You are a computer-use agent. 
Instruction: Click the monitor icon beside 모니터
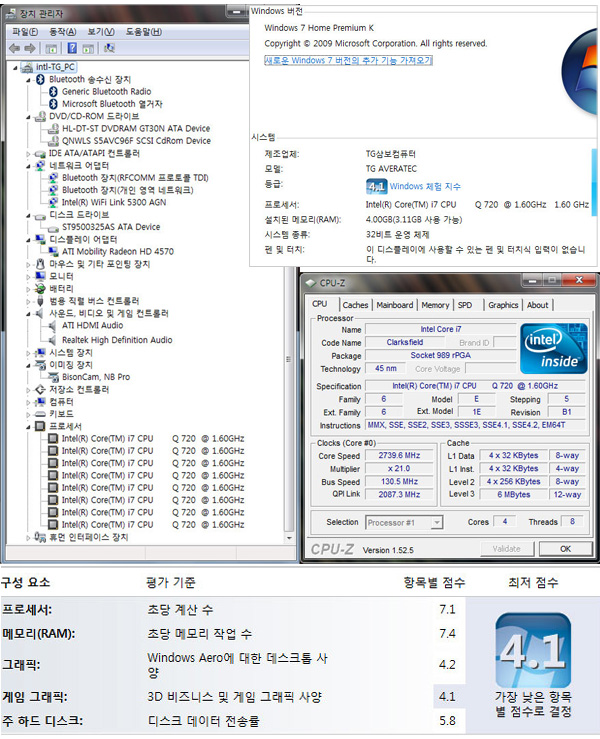click(x=41, y=276)
